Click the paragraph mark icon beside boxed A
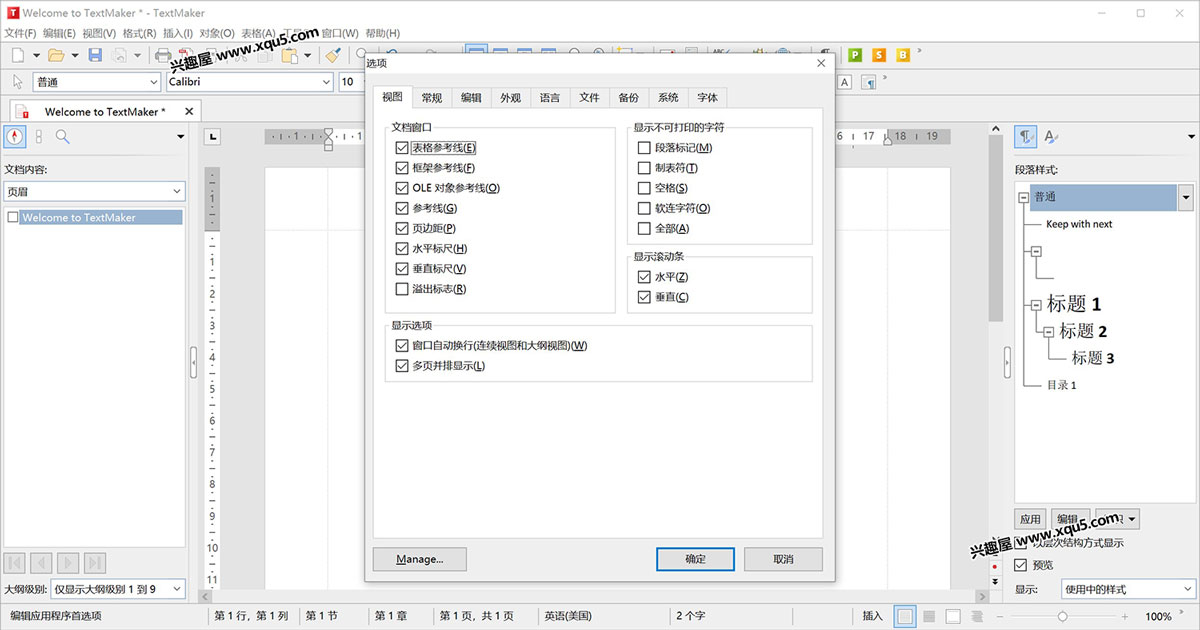 (x=869, y=82)
